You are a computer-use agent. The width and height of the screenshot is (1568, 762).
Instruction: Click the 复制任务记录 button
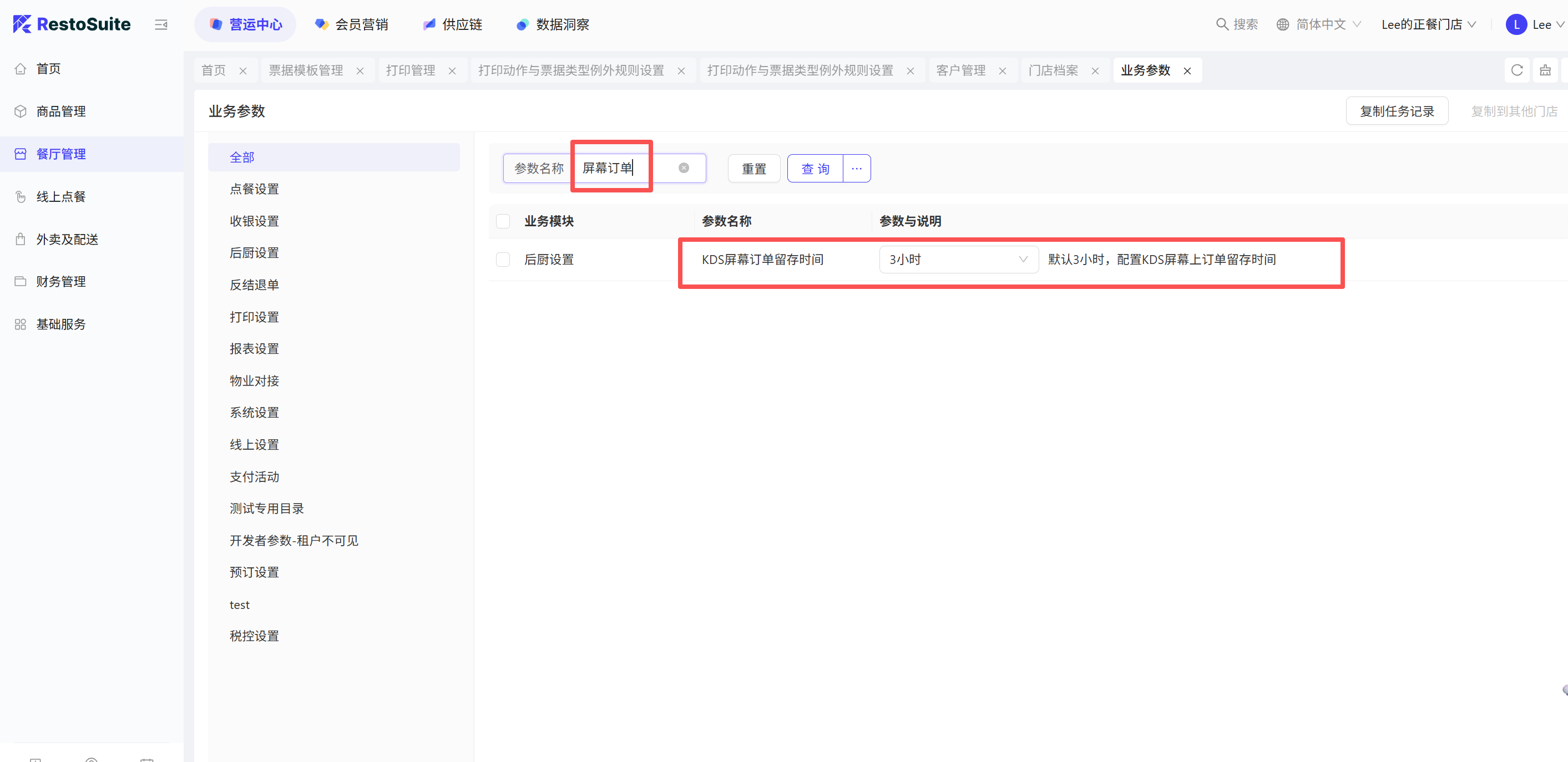[1397, 111]
